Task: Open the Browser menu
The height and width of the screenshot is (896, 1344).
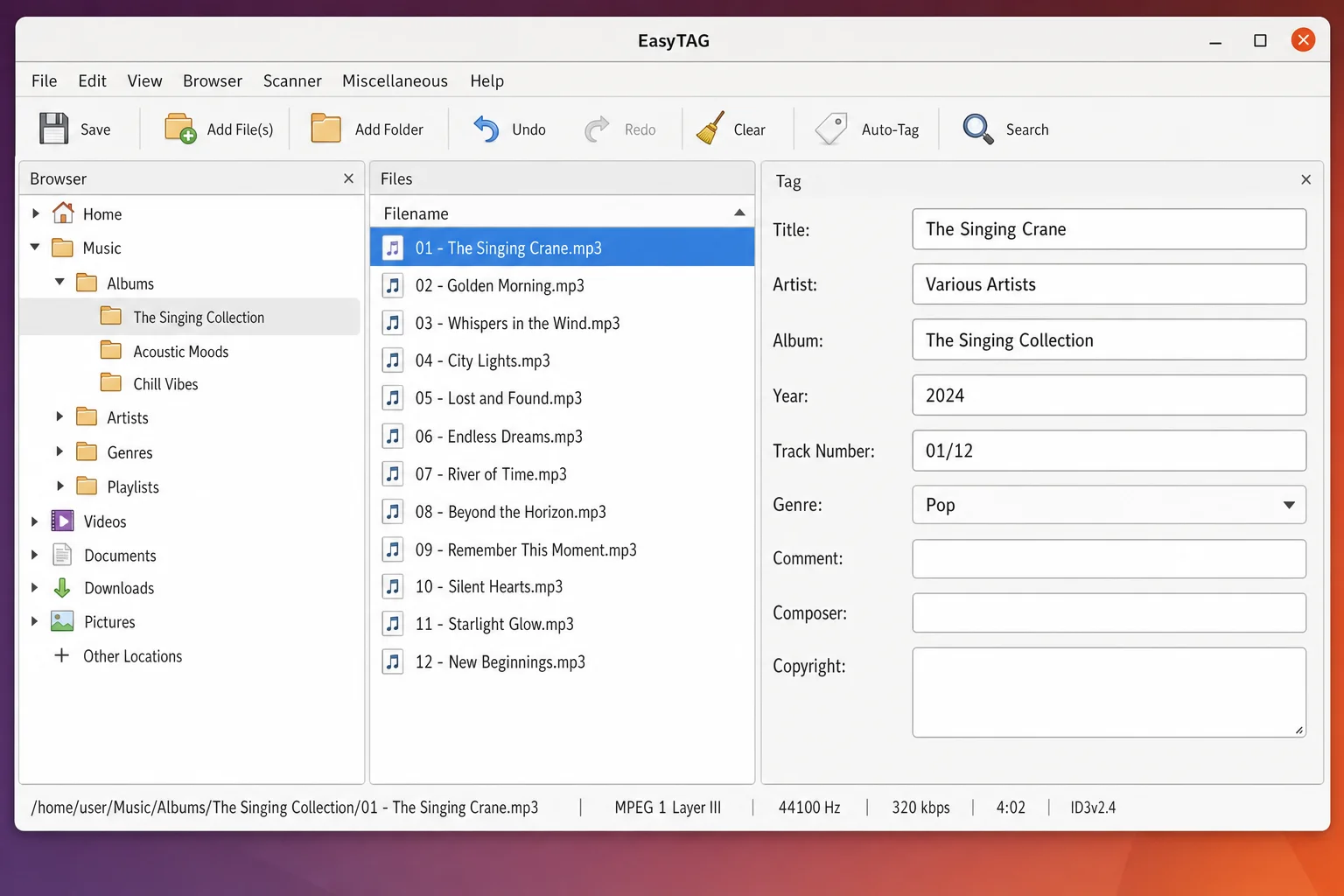Action: (x=213, y=80)
